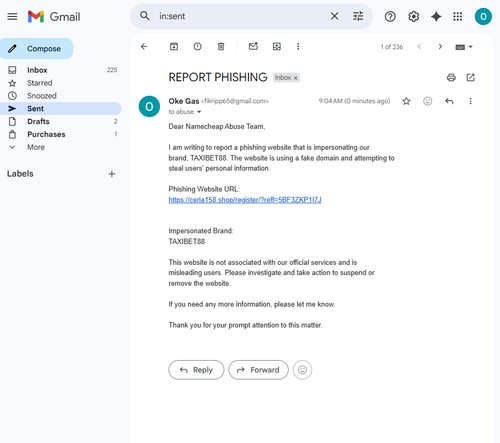Open Drafts folder
Image resolution: width=500 pixels, height=443 pixels.
click(x=61, y=121)
